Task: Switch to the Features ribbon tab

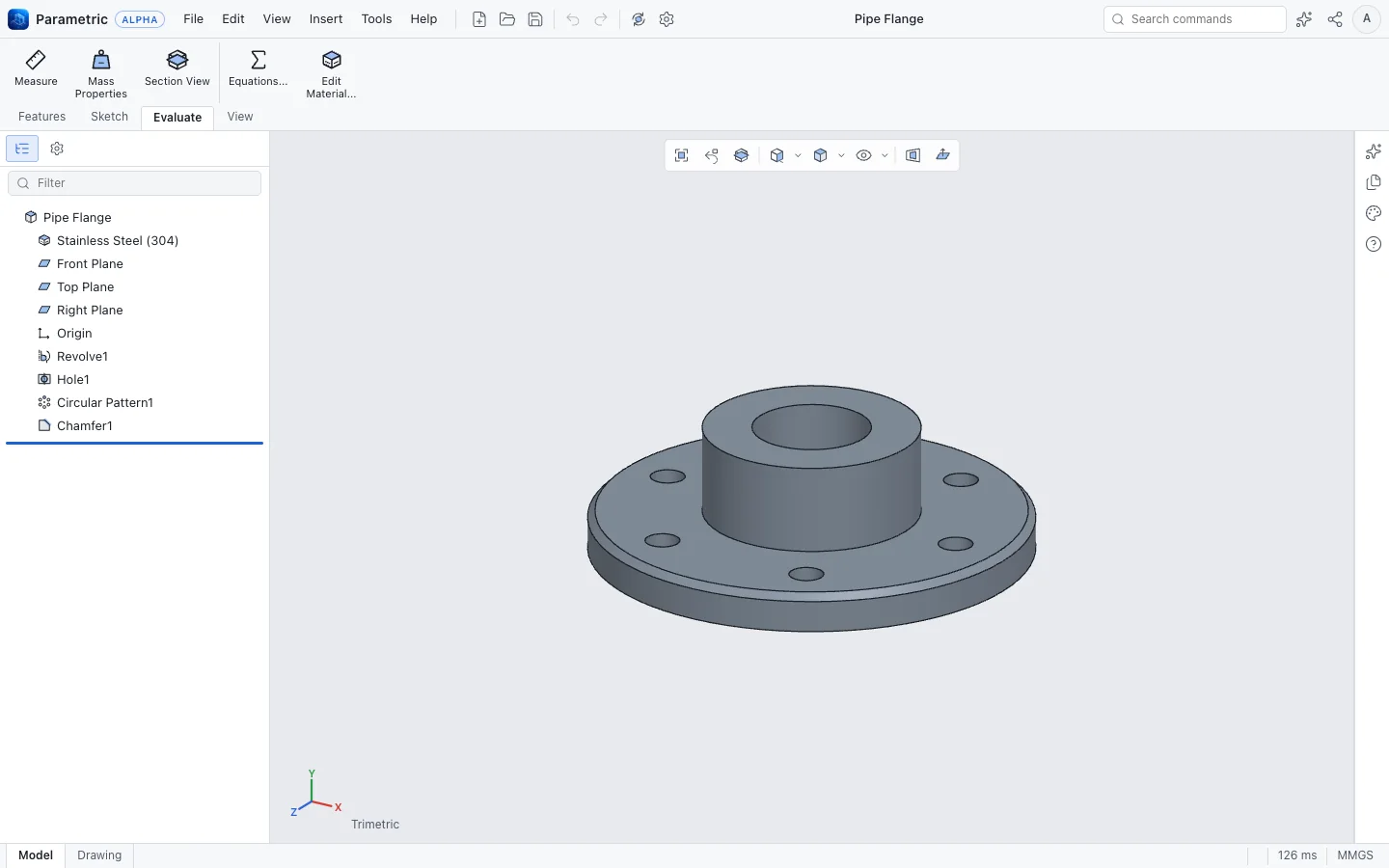Action: click(x=42, y=117)
